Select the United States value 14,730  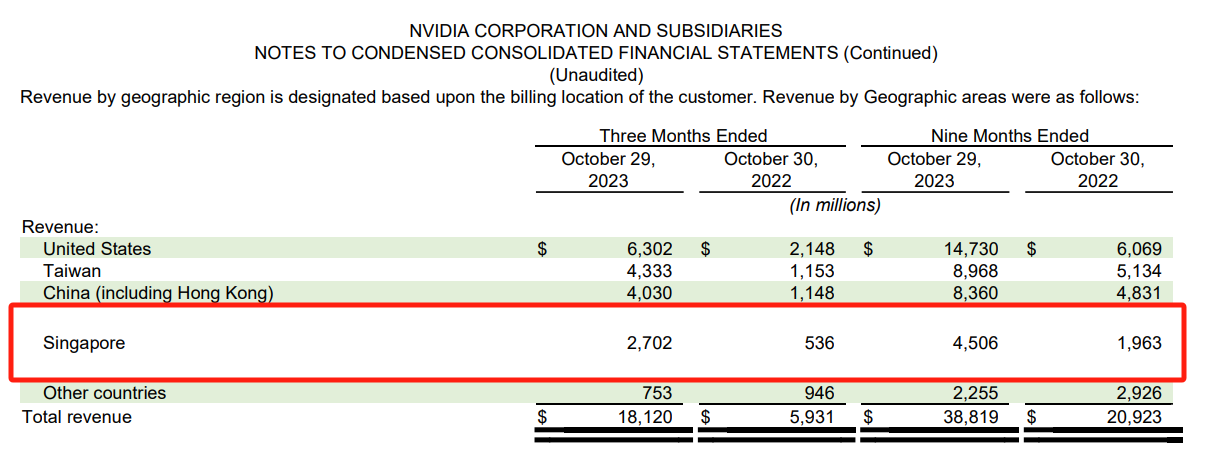[970, 249]
